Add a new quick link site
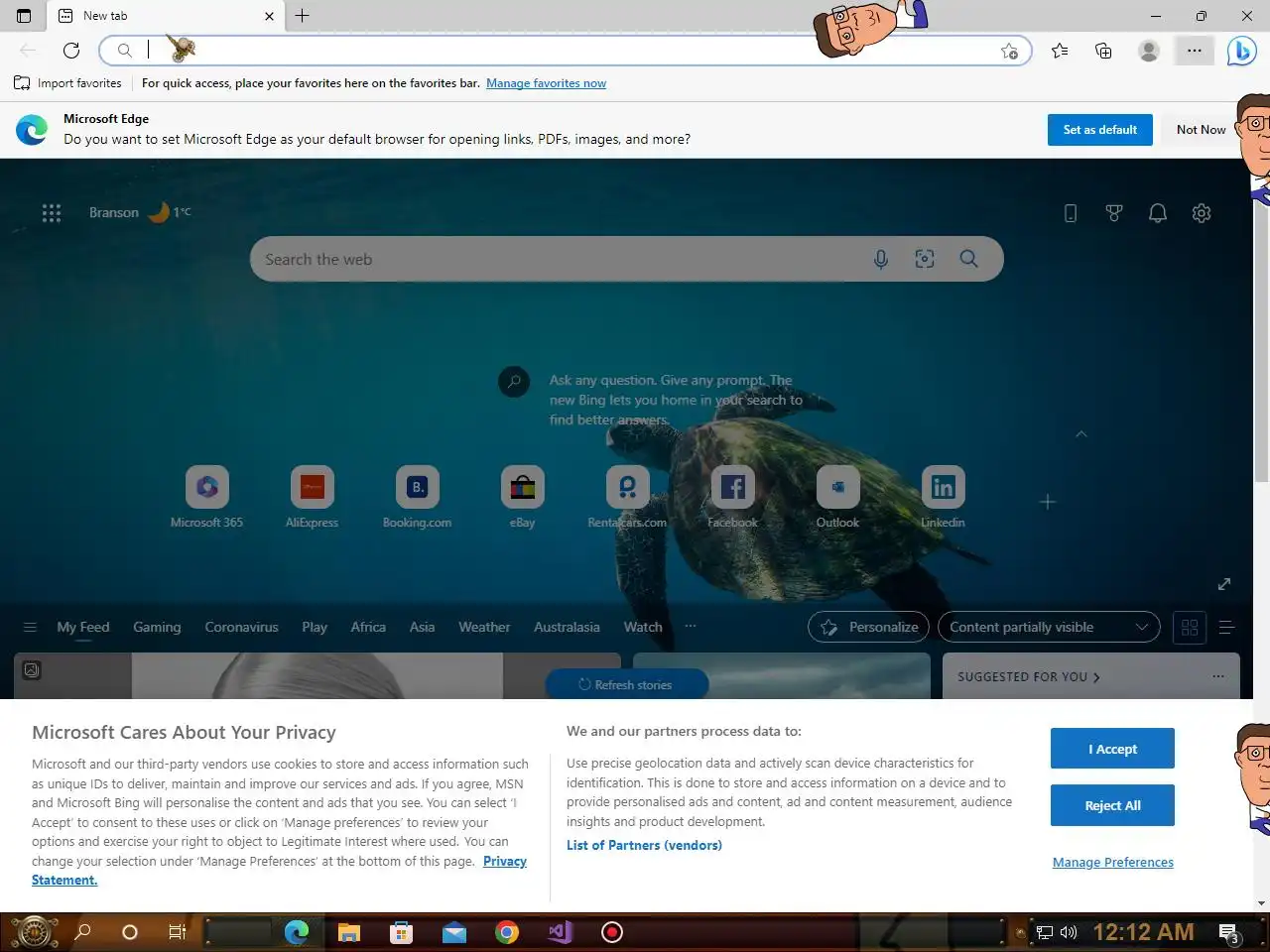Screen dimensions: 1270x952 tap(1048, 502)
